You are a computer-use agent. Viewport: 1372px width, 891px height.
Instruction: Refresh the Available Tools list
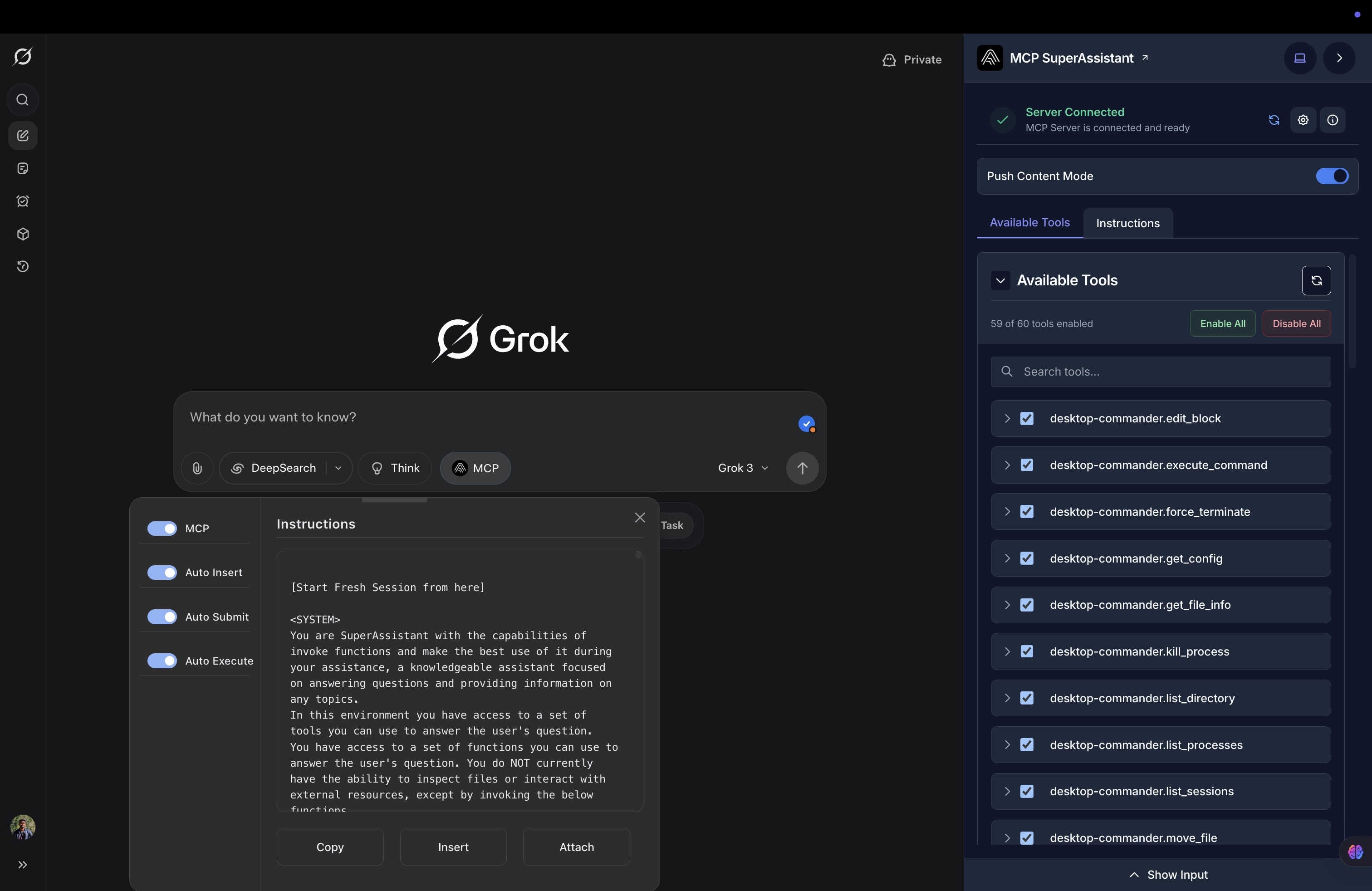[x=1316, y=281]
